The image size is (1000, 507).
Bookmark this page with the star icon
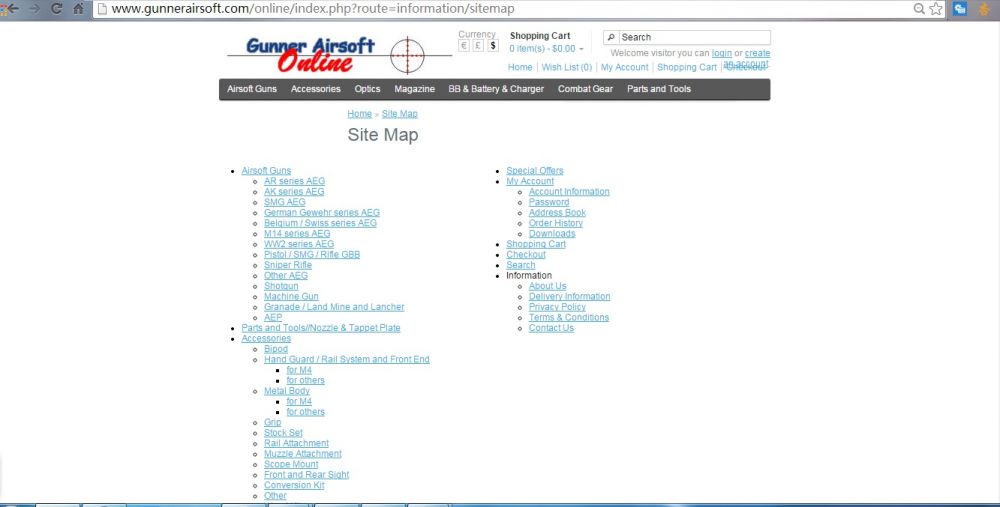[936, 8]
